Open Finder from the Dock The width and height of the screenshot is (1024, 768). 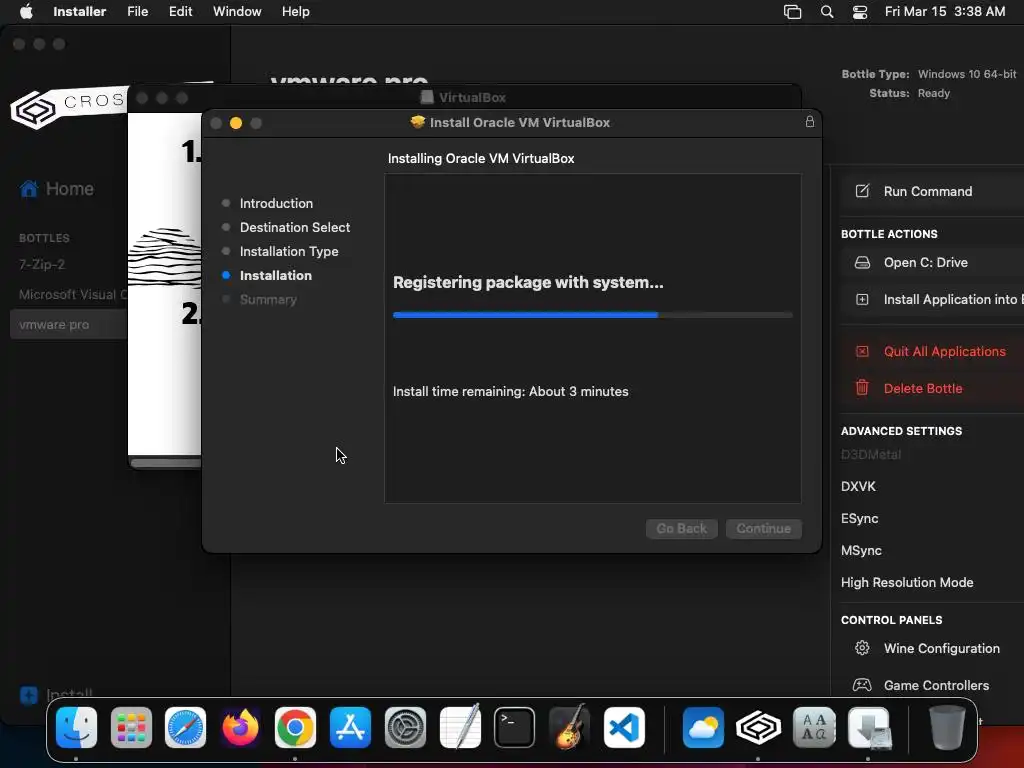pos(76,727)
